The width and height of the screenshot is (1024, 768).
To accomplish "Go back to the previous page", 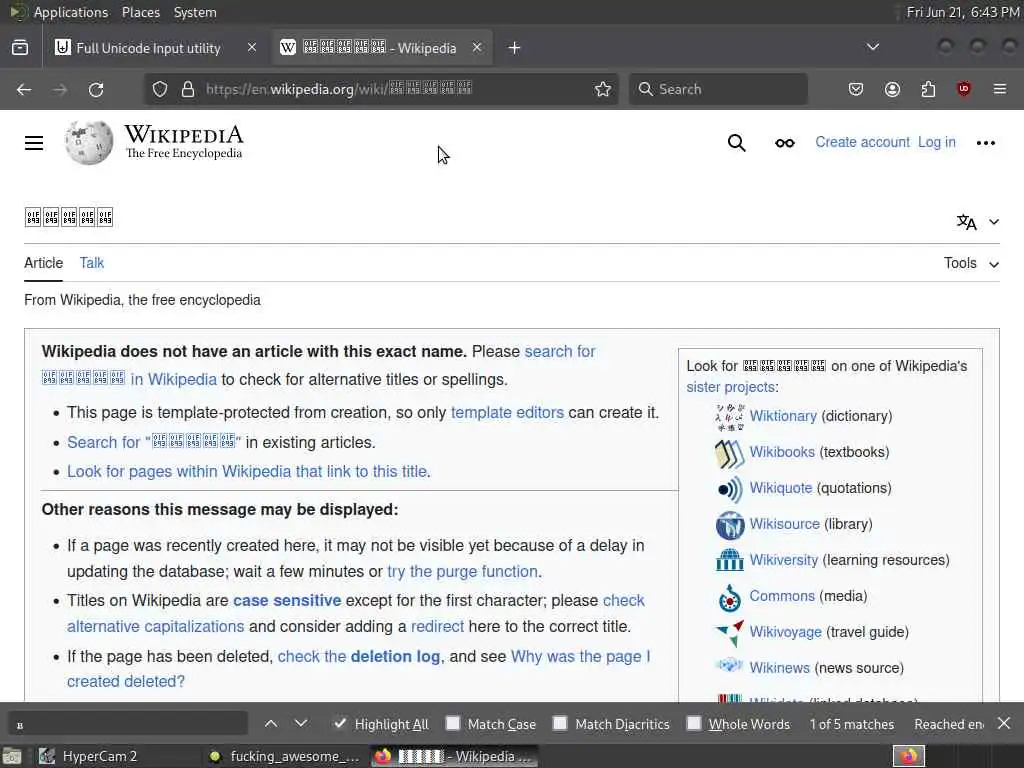I will click(24, 89).
